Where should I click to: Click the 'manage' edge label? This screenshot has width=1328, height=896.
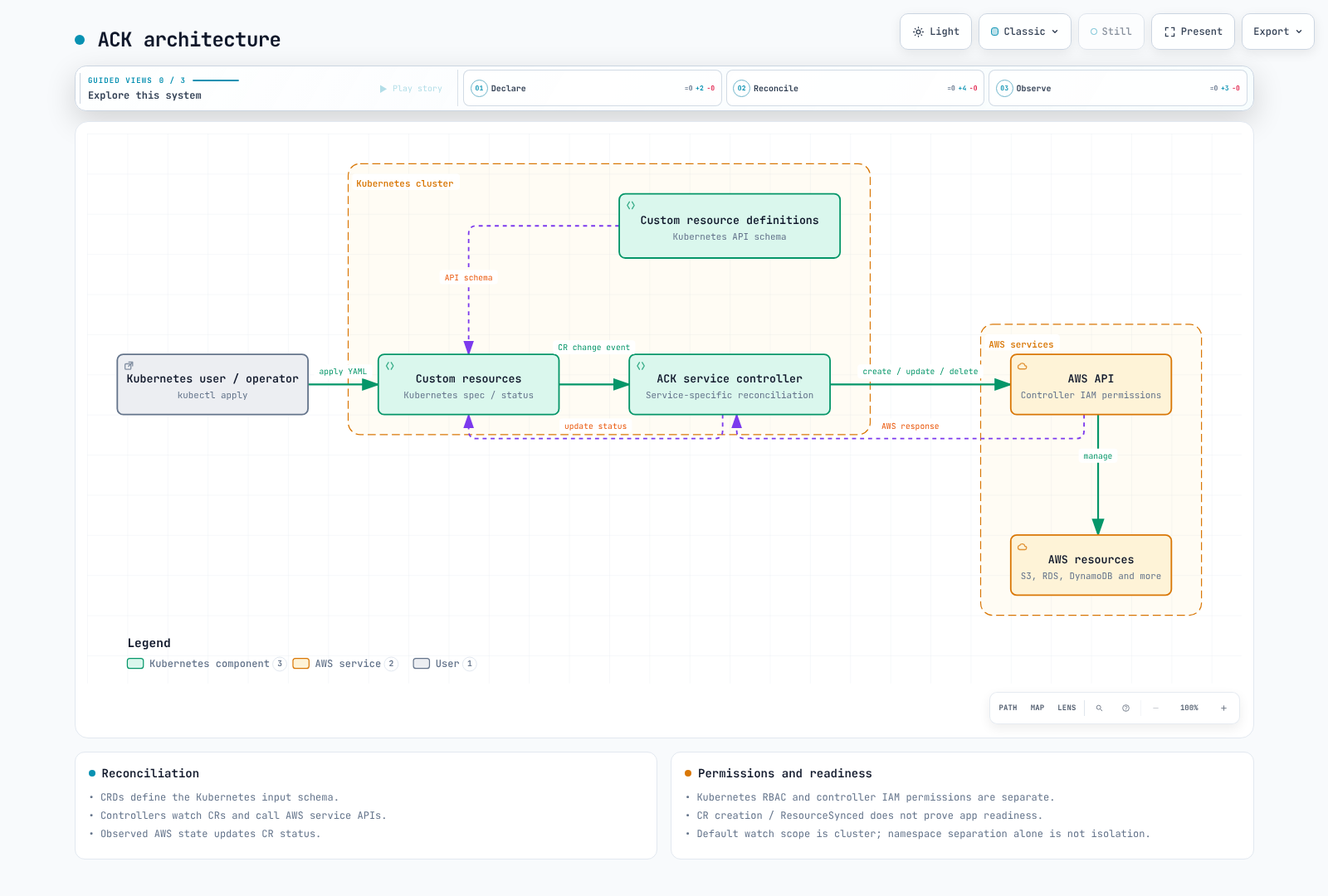coord(1097,456)
